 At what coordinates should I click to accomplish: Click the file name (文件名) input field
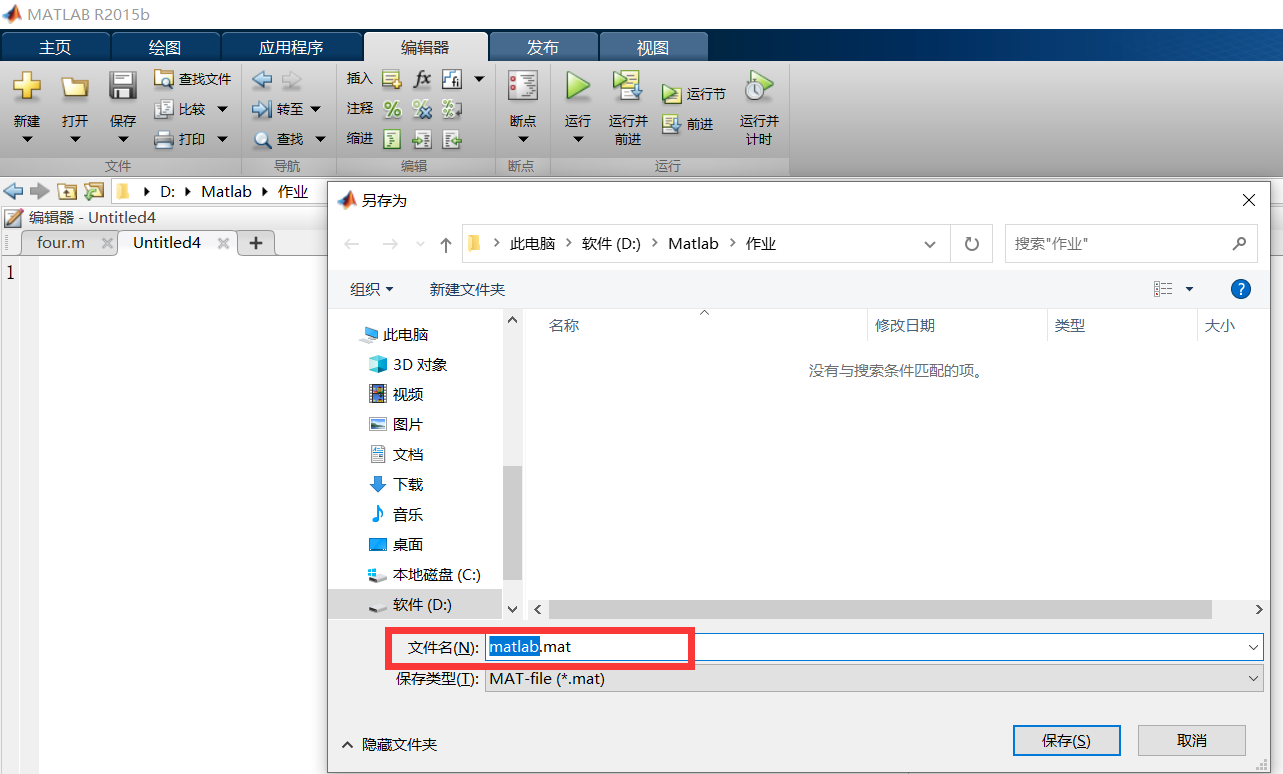point(875,647)
